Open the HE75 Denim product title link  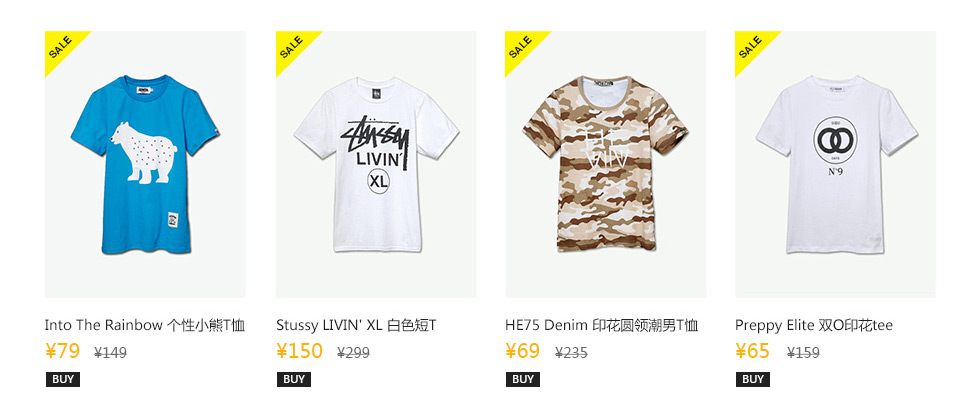[x=602, y=325]
